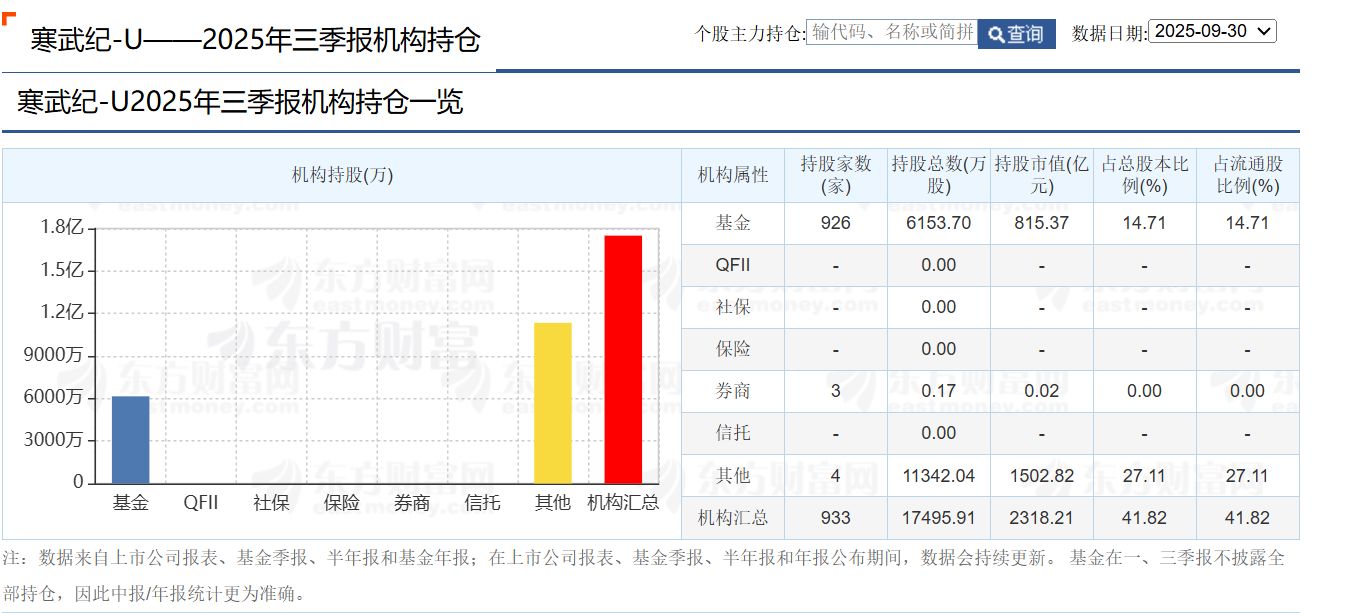
Task: Click the value 926 in 基金 row
Action: click(836, 223)
